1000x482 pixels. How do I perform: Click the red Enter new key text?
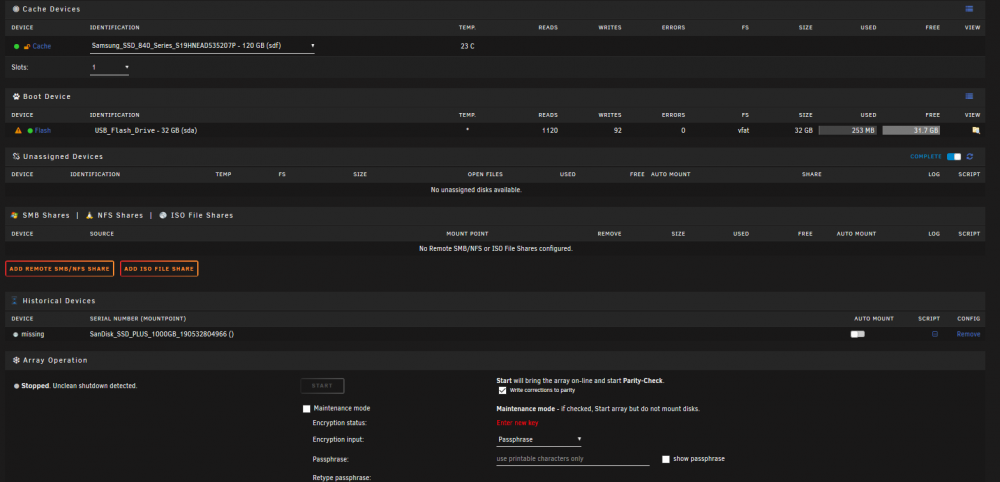pyautogui.click(x=517, y=423)
